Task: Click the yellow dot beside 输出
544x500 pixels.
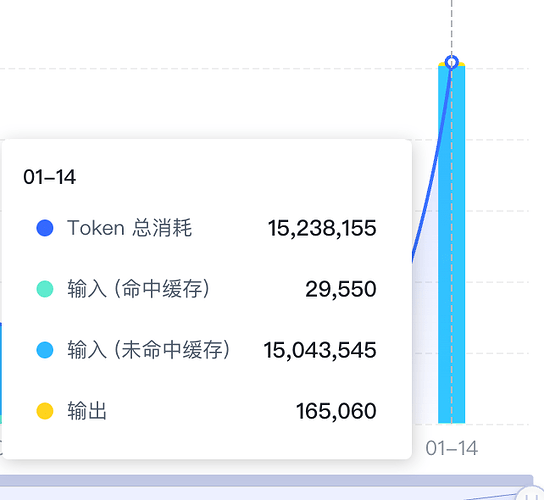Action: [45, 411]
